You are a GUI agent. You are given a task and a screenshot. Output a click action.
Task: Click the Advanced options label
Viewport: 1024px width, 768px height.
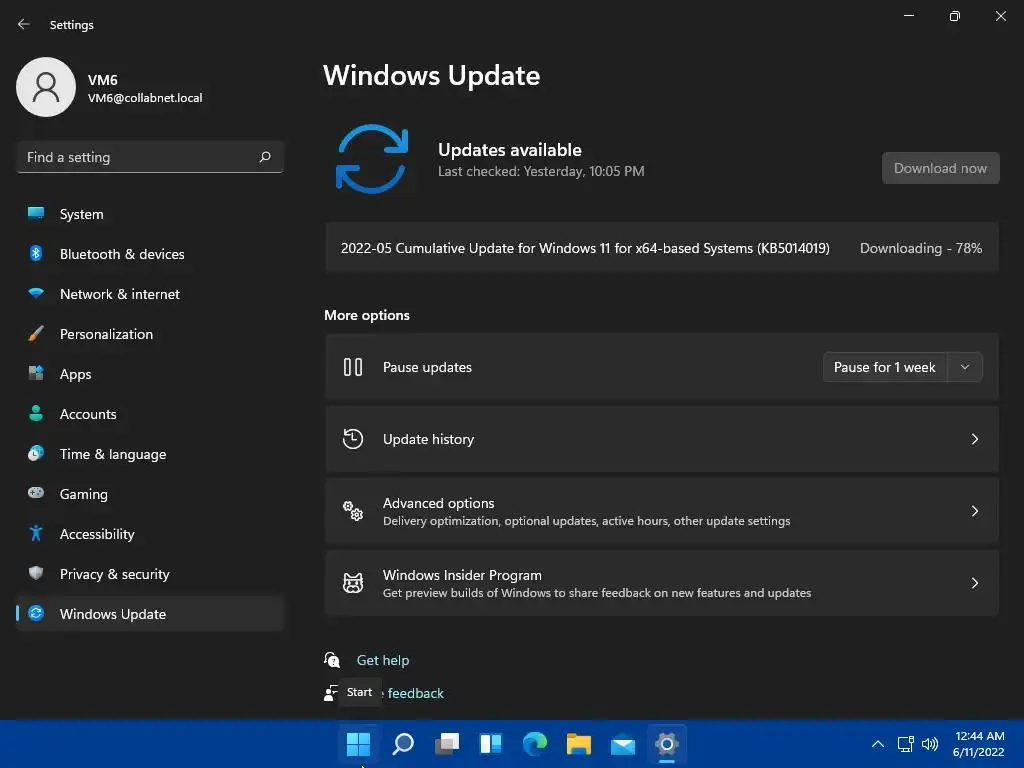pyautogui.click(x=438, y=503)
